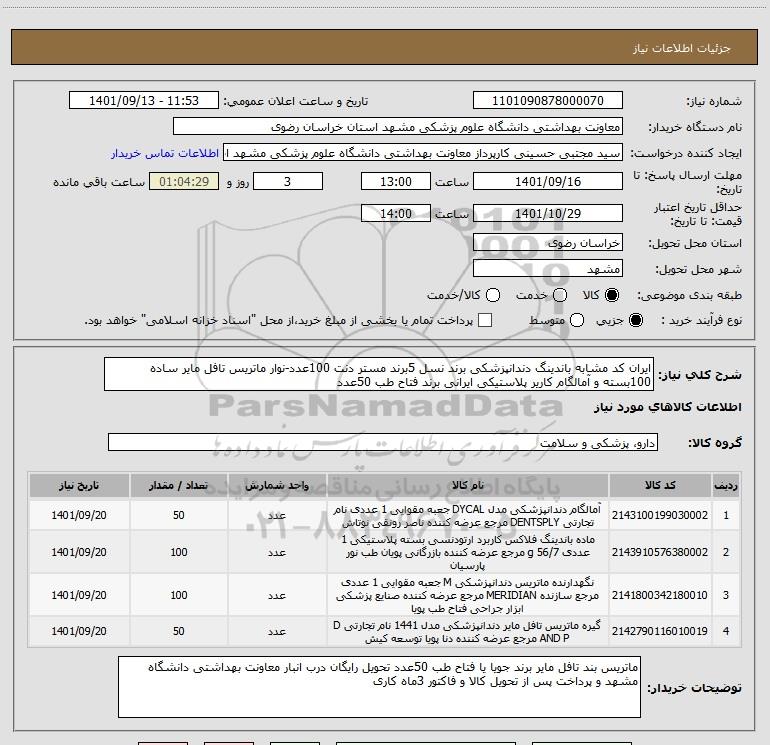Click the buyer organization name field

coord(398,127)
